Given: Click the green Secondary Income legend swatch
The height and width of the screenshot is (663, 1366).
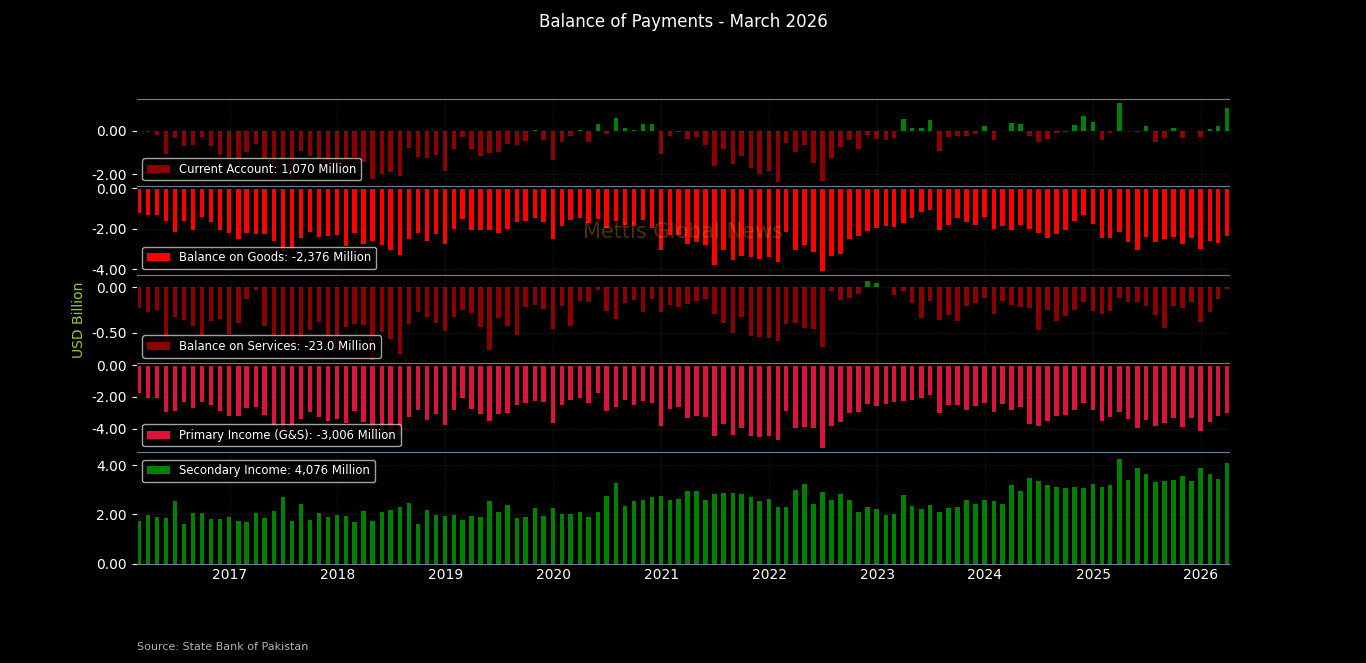Looking at the screenshot, I should tap(159, 471).
